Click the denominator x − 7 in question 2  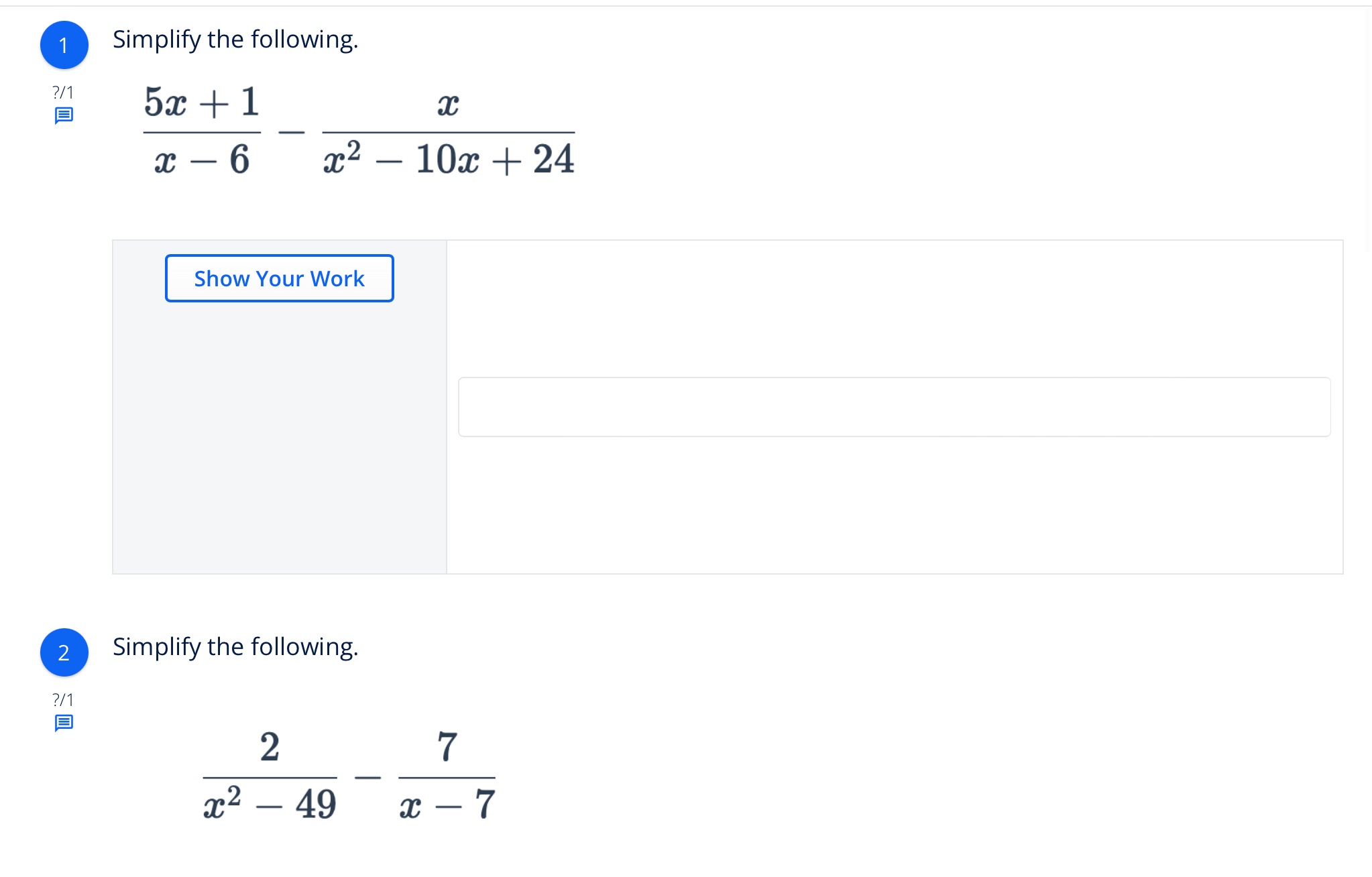click(447, 804)
